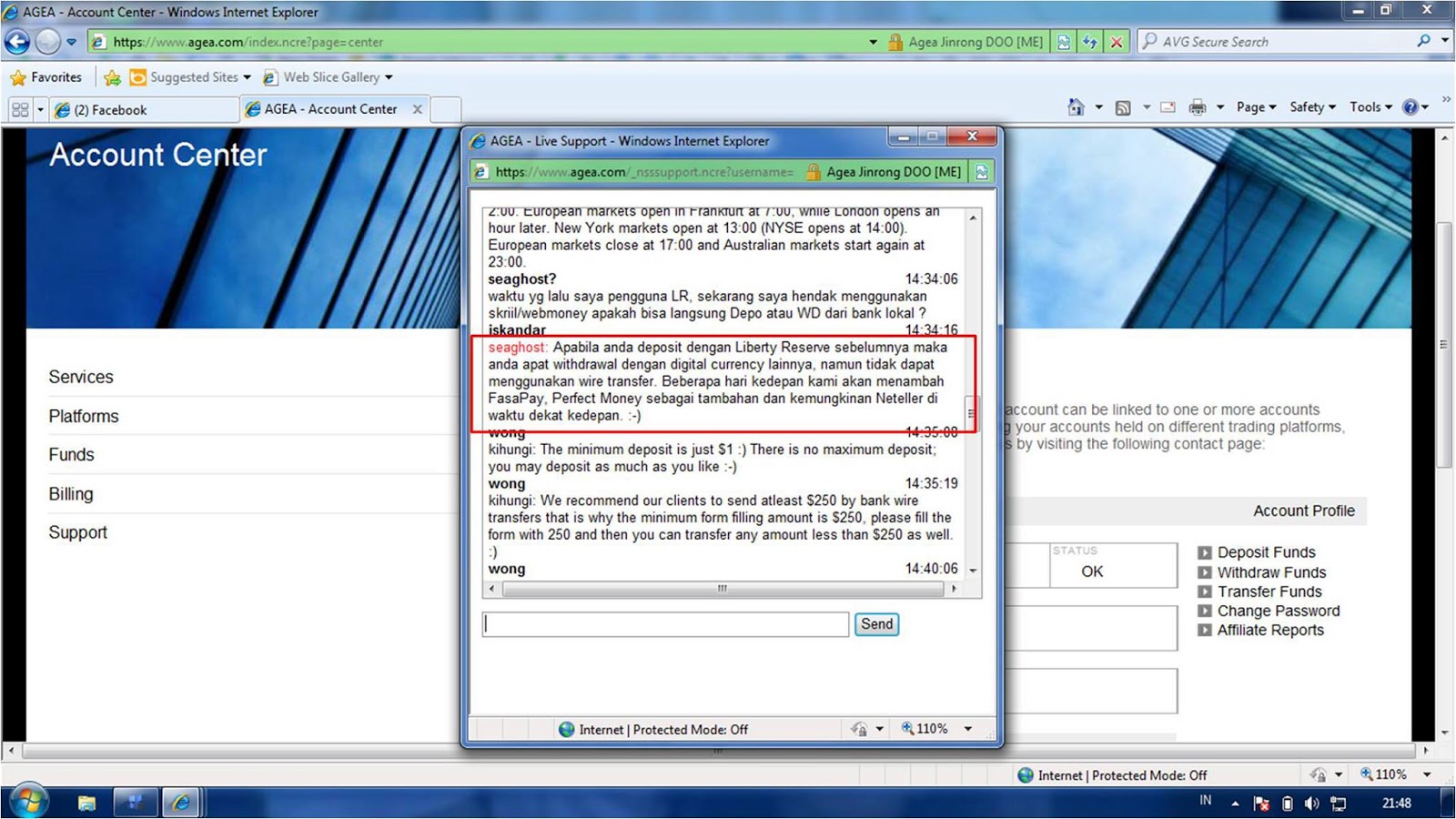Click the Action Center flag icon in tray
The image size is (1456, 819).
coord(1261,804)
